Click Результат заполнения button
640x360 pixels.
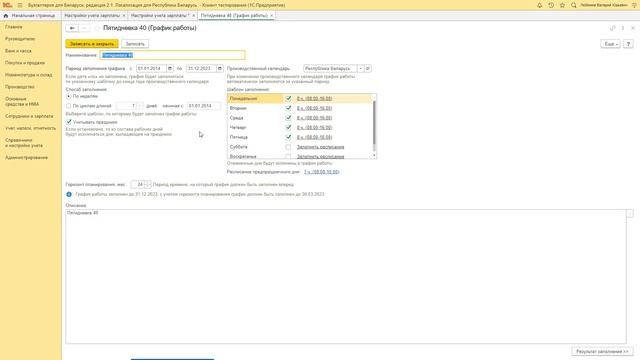tap(602, 351)
